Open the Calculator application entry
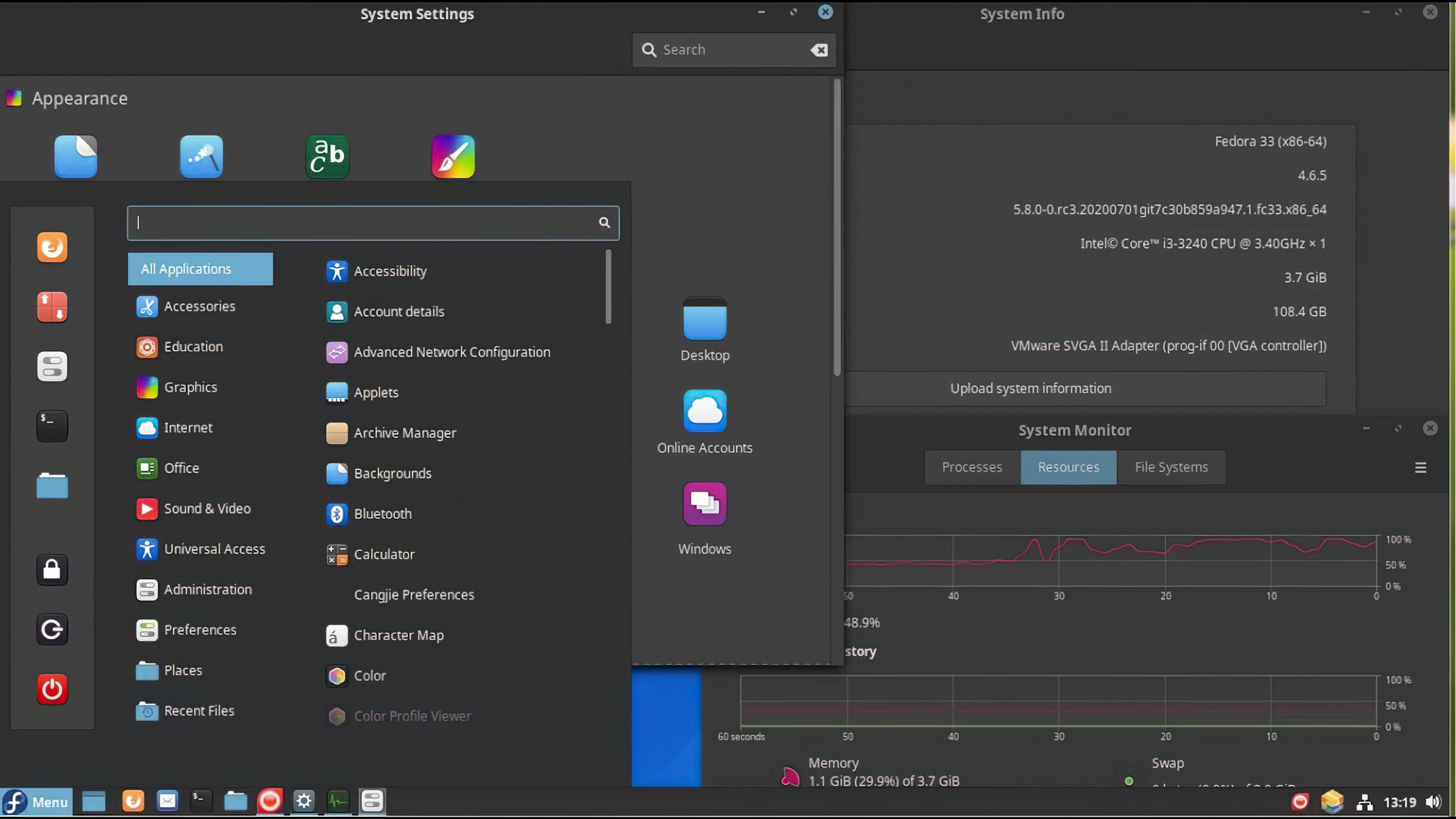1456x819 pixels. pos(384,554)
